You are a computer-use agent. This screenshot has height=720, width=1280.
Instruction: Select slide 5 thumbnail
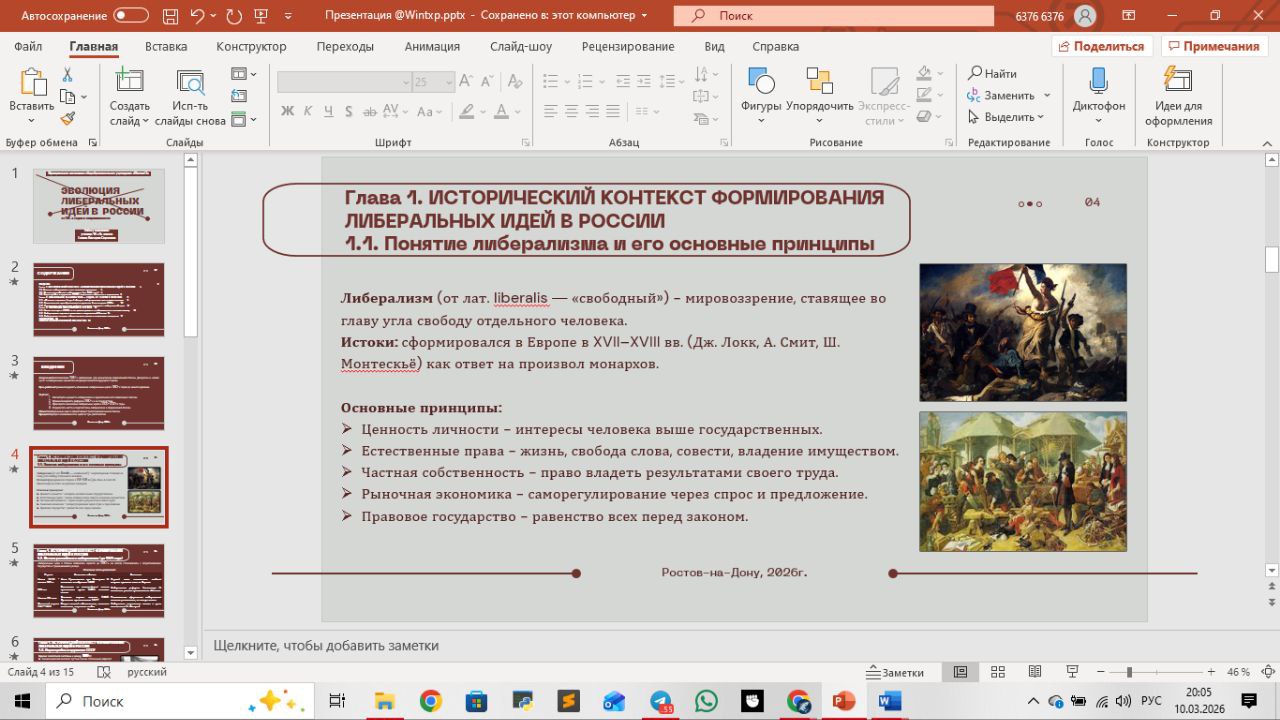point(98,581)
